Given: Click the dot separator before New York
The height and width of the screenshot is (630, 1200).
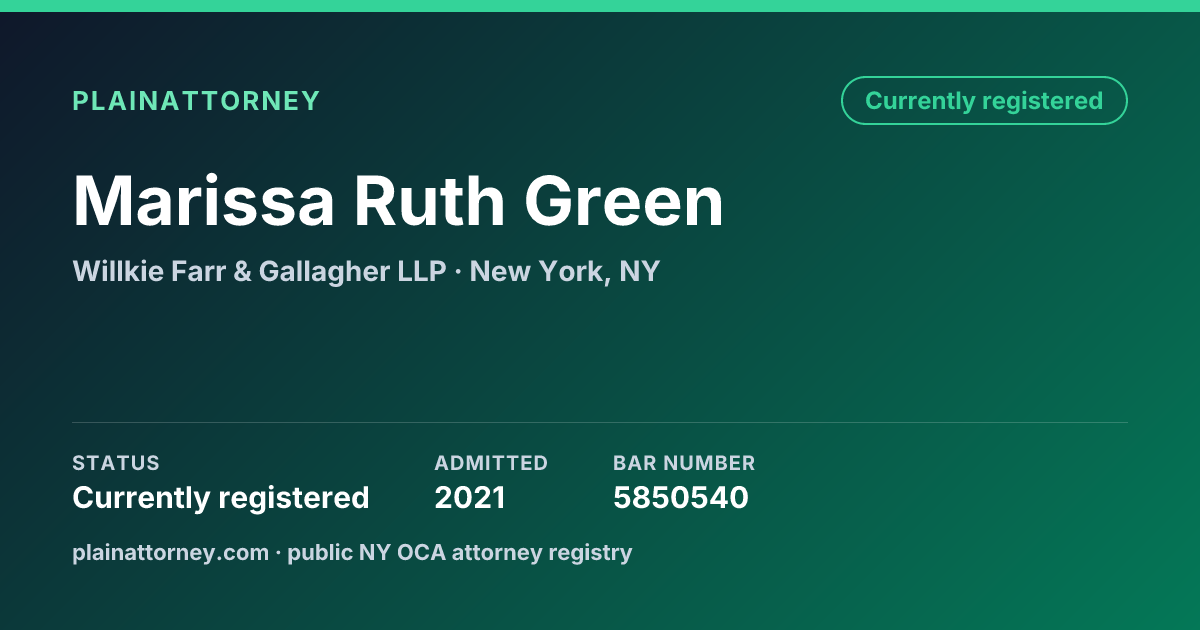Looking at the screenshot, I should [458, 272].
